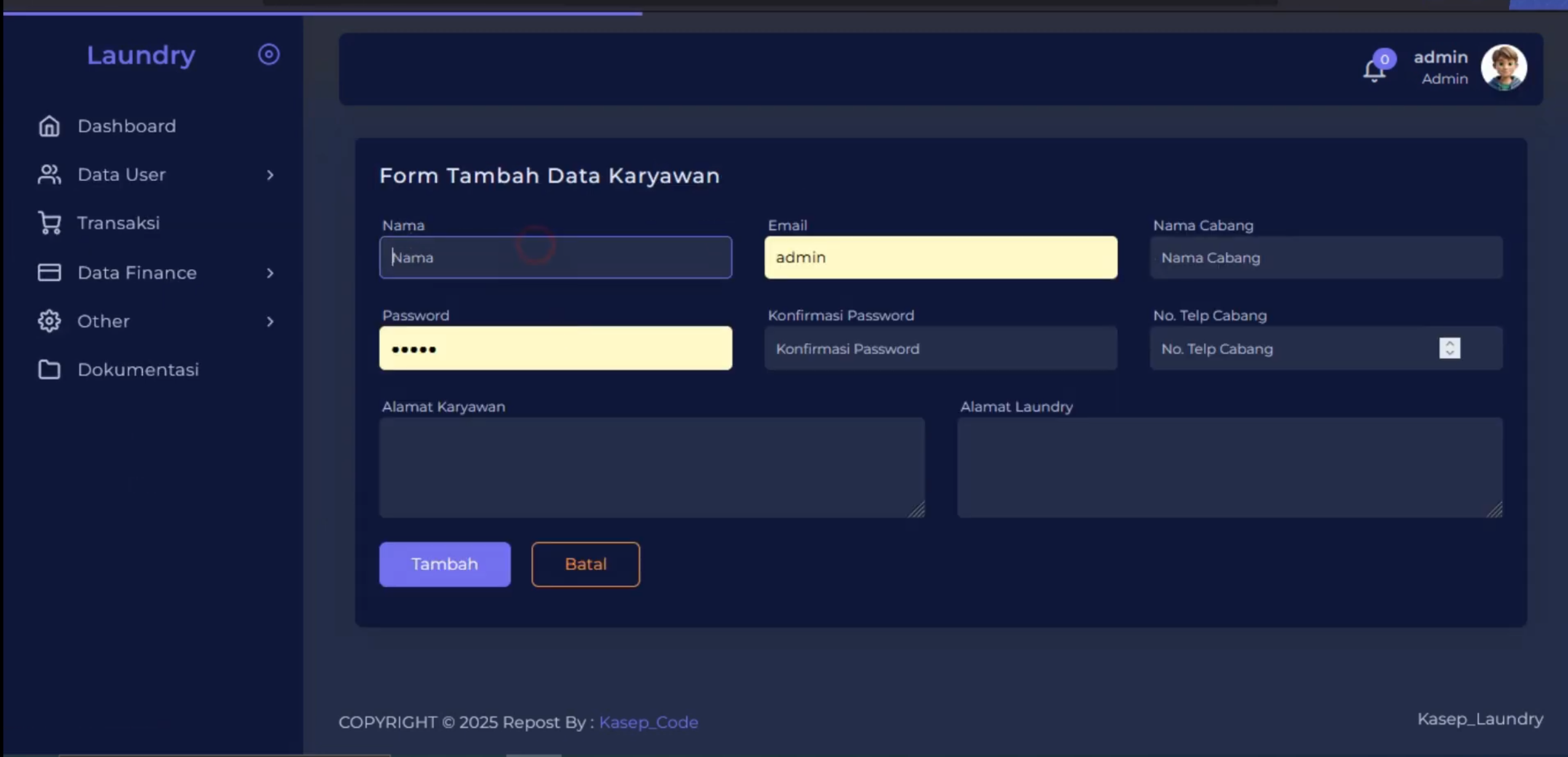
Task: Click the Dashboard home icon
Action: [49, 126]
